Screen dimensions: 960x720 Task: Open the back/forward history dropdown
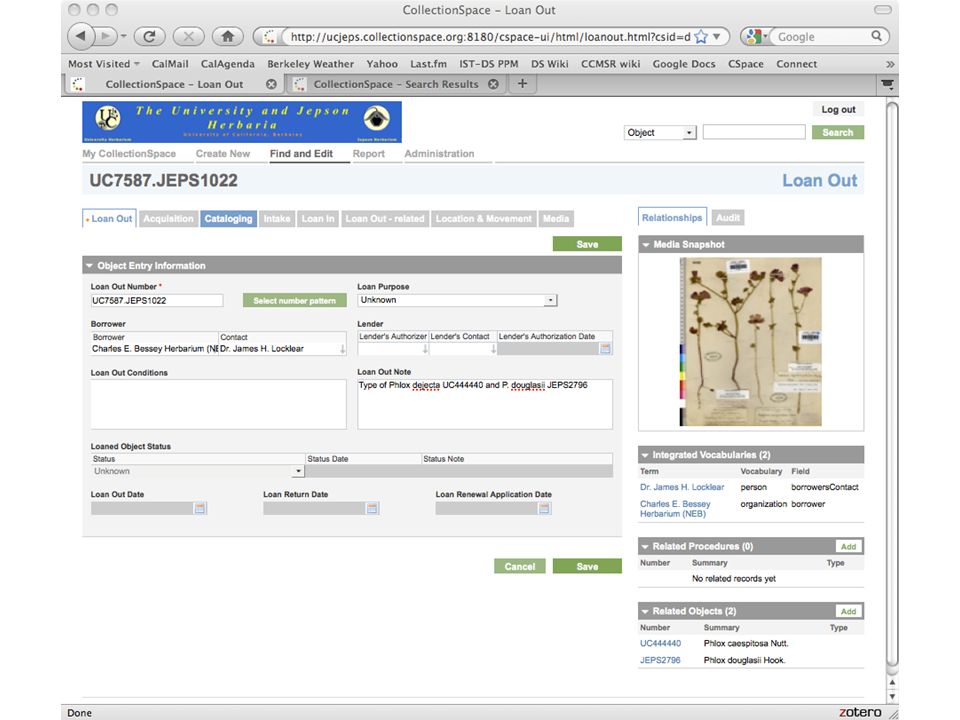point(124,37)
